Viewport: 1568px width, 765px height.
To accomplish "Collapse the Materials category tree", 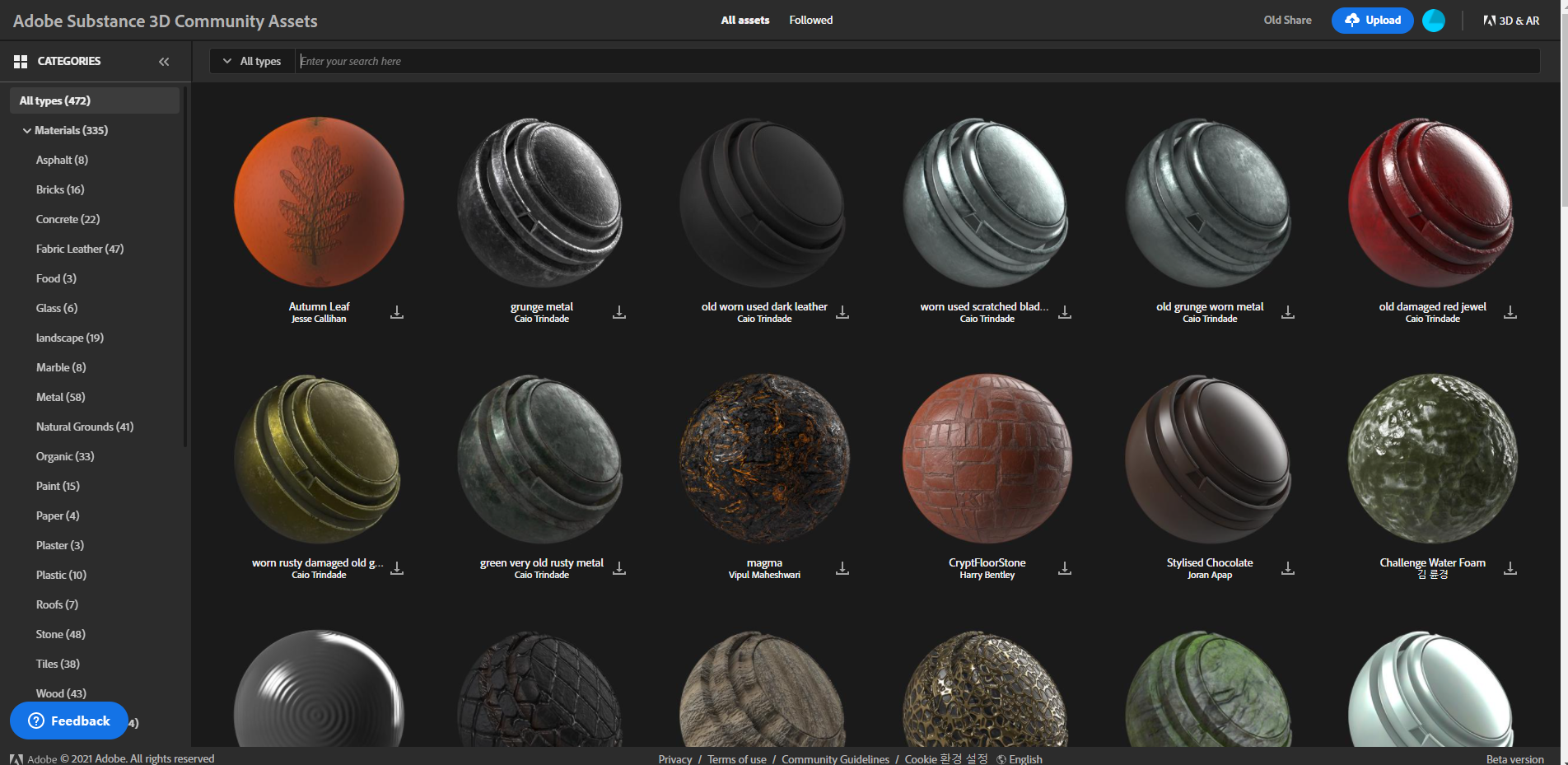I will point(27,130).
